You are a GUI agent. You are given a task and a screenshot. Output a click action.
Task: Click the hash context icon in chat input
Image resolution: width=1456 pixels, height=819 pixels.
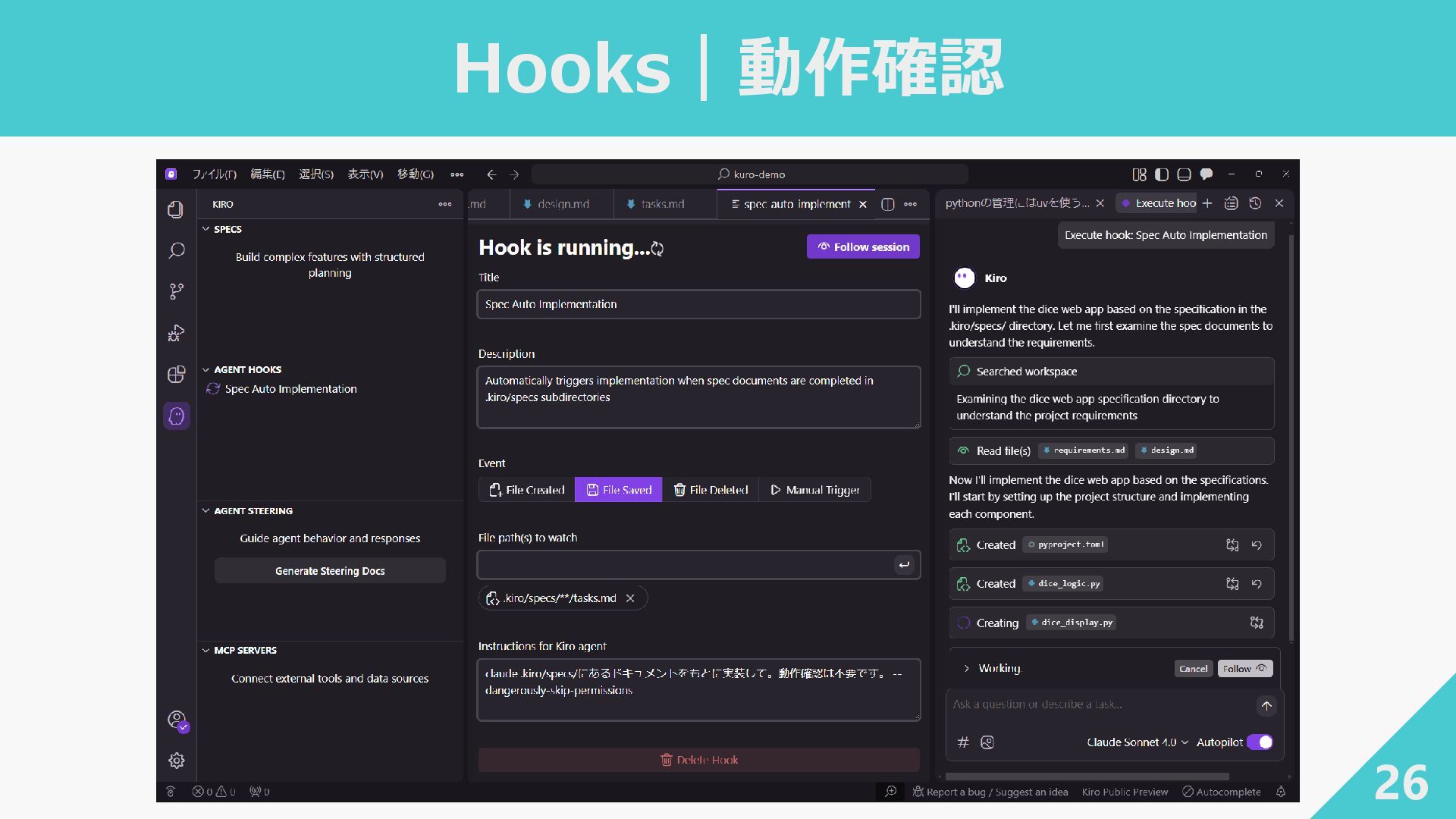963,742
